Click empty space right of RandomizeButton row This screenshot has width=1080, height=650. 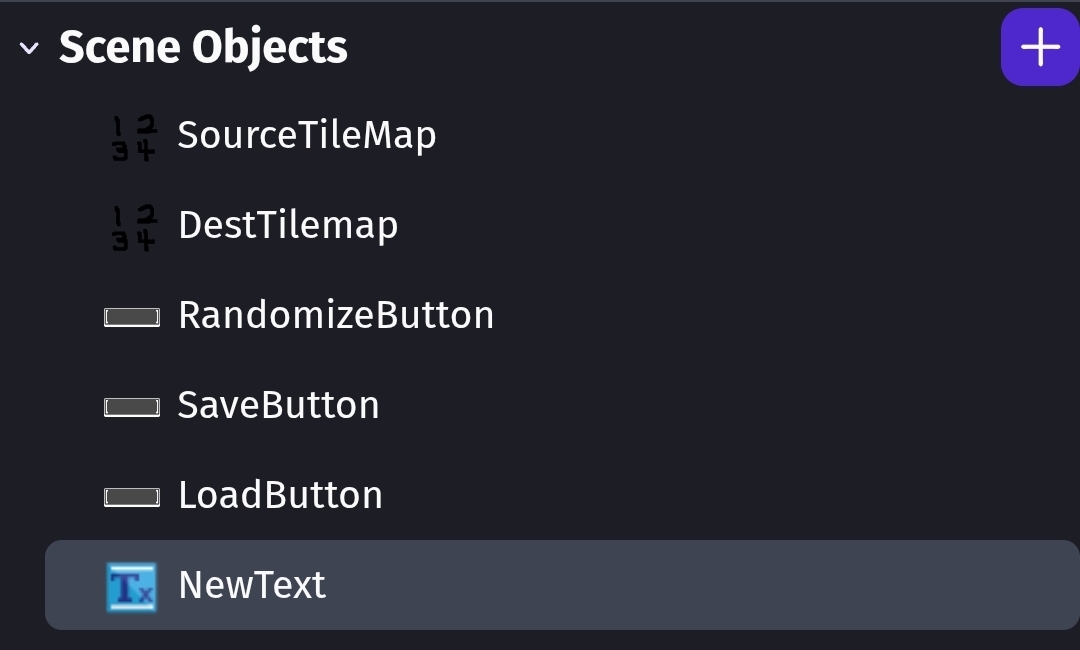(750, 315)
